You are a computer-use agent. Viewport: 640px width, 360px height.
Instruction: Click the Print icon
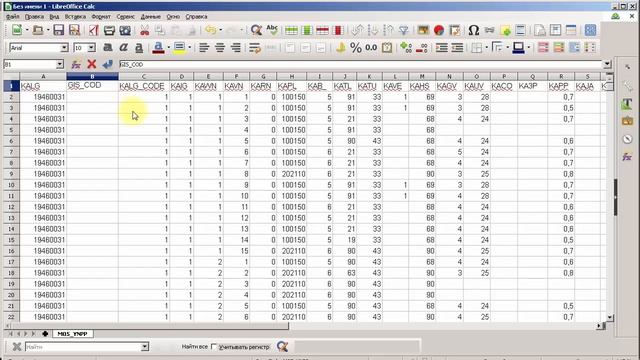tap(109, 30)
